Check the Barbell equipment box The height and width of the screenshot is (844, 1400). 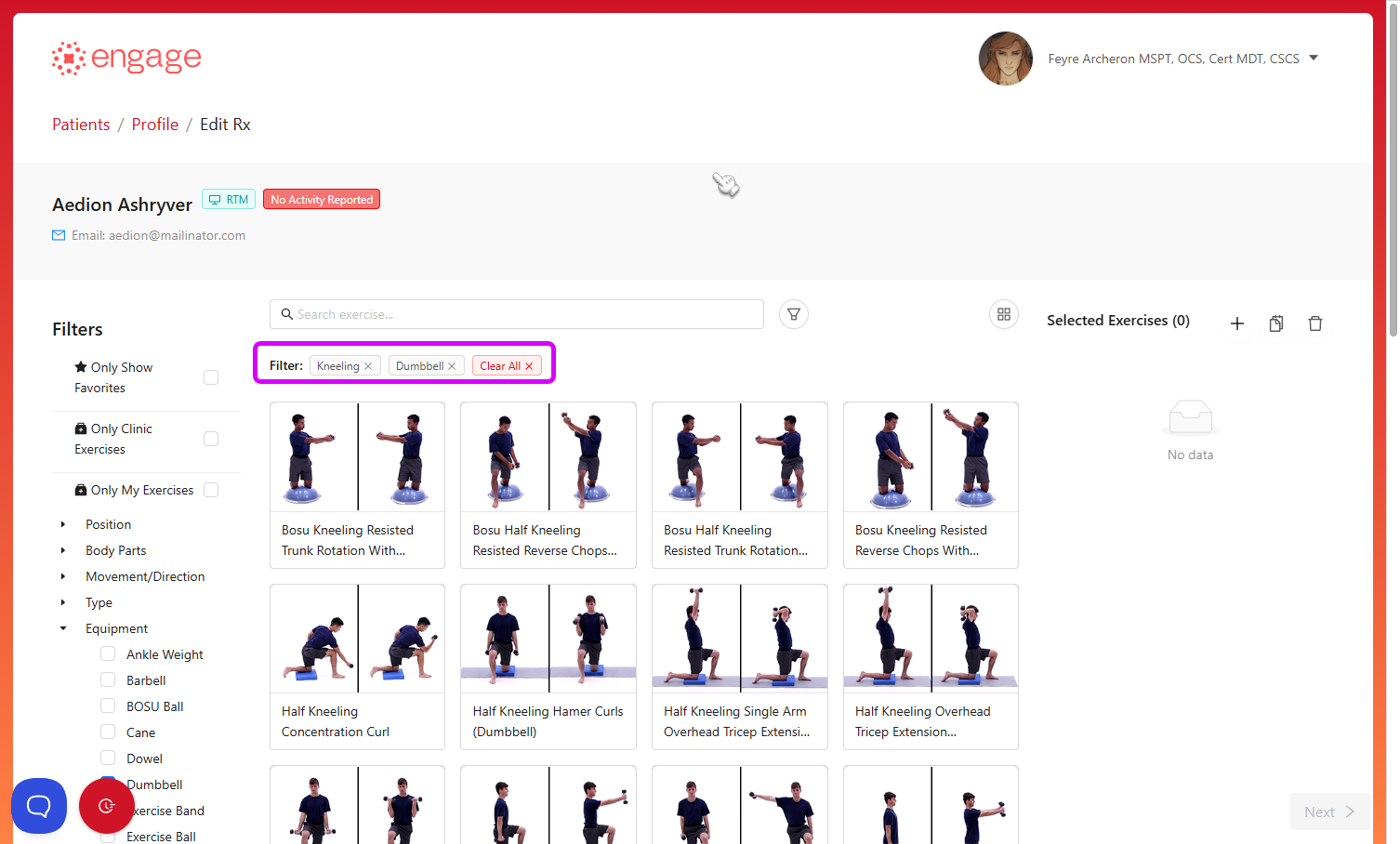click(x=108, y=679)
